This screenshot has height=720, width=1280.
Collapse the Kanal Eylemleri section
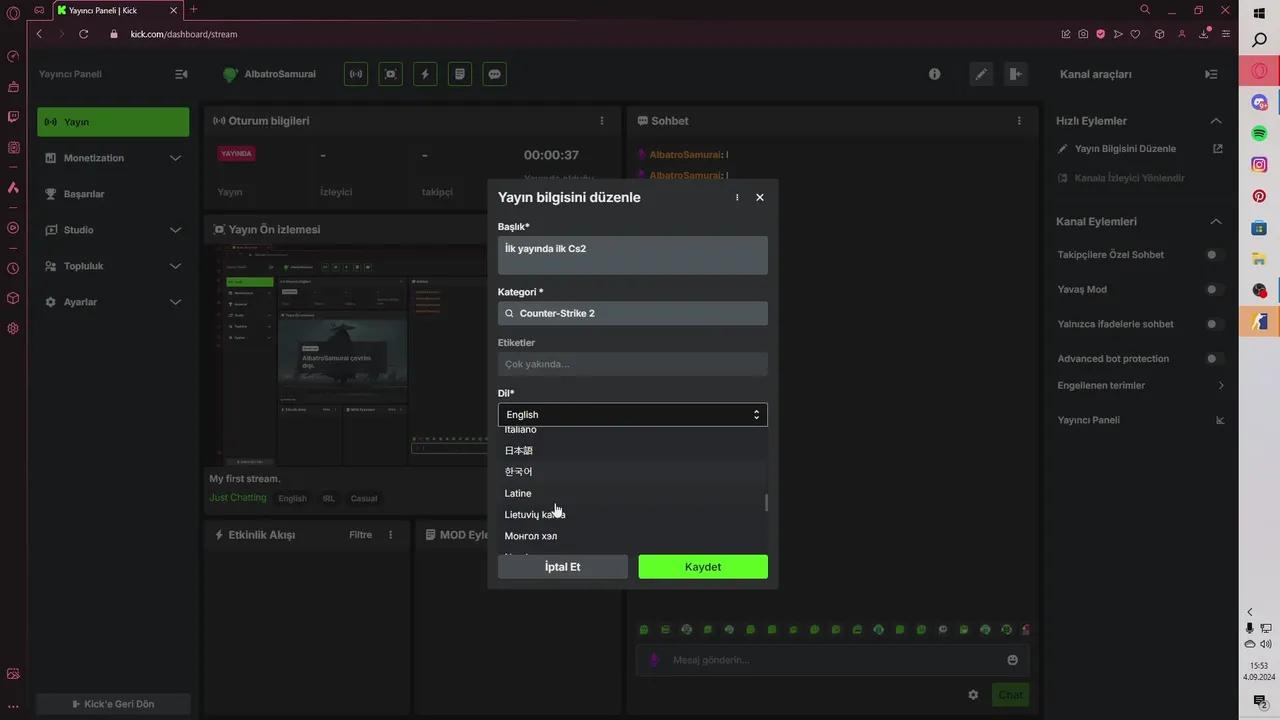click(x=1216, y=222)
